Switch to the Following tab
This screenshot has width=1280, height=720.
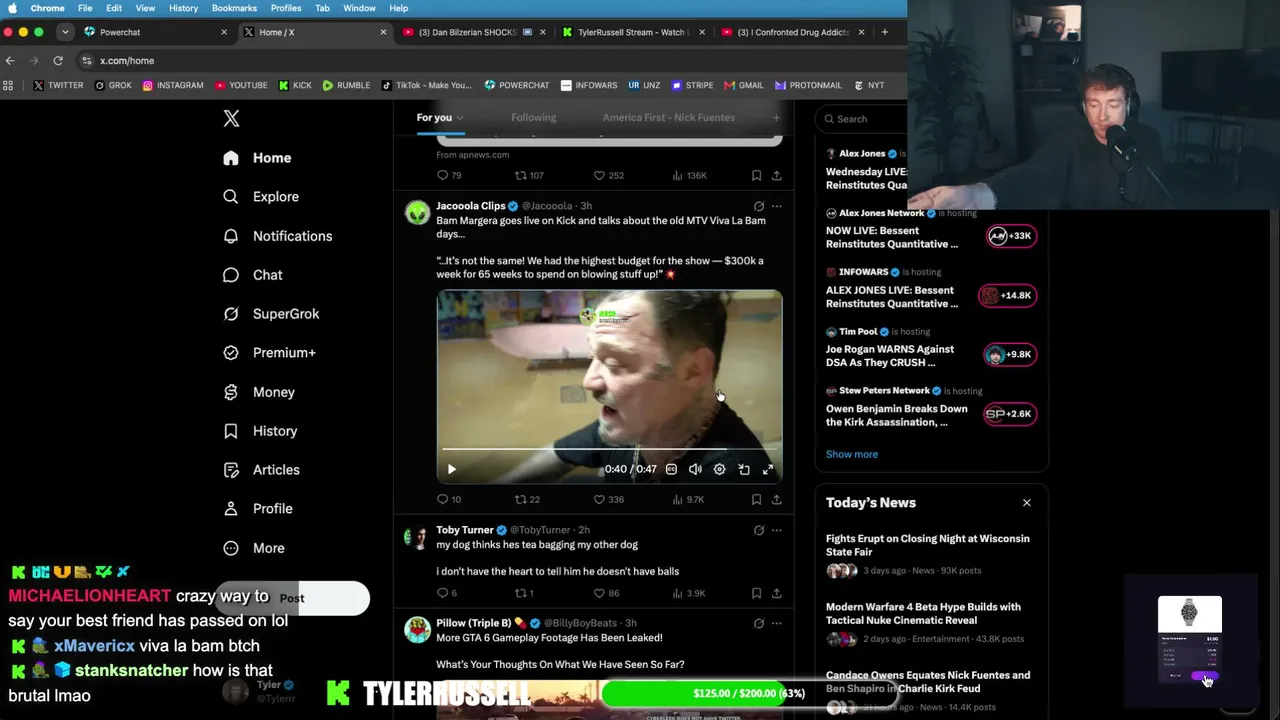point(533,118)
